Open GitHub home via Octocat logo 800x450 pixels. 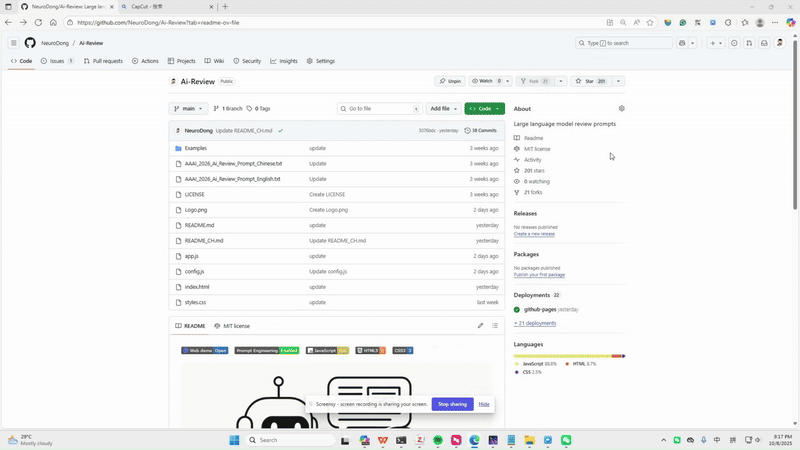30,43
